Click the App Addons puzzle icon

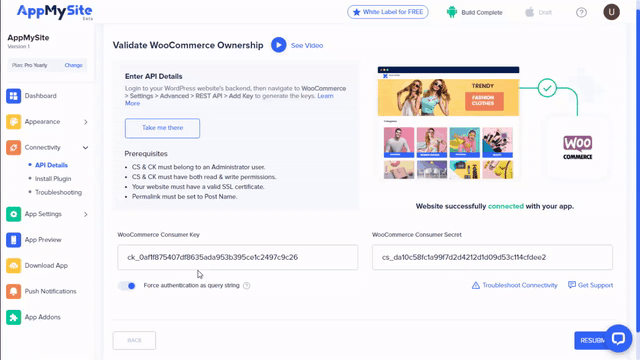[13, 317]
